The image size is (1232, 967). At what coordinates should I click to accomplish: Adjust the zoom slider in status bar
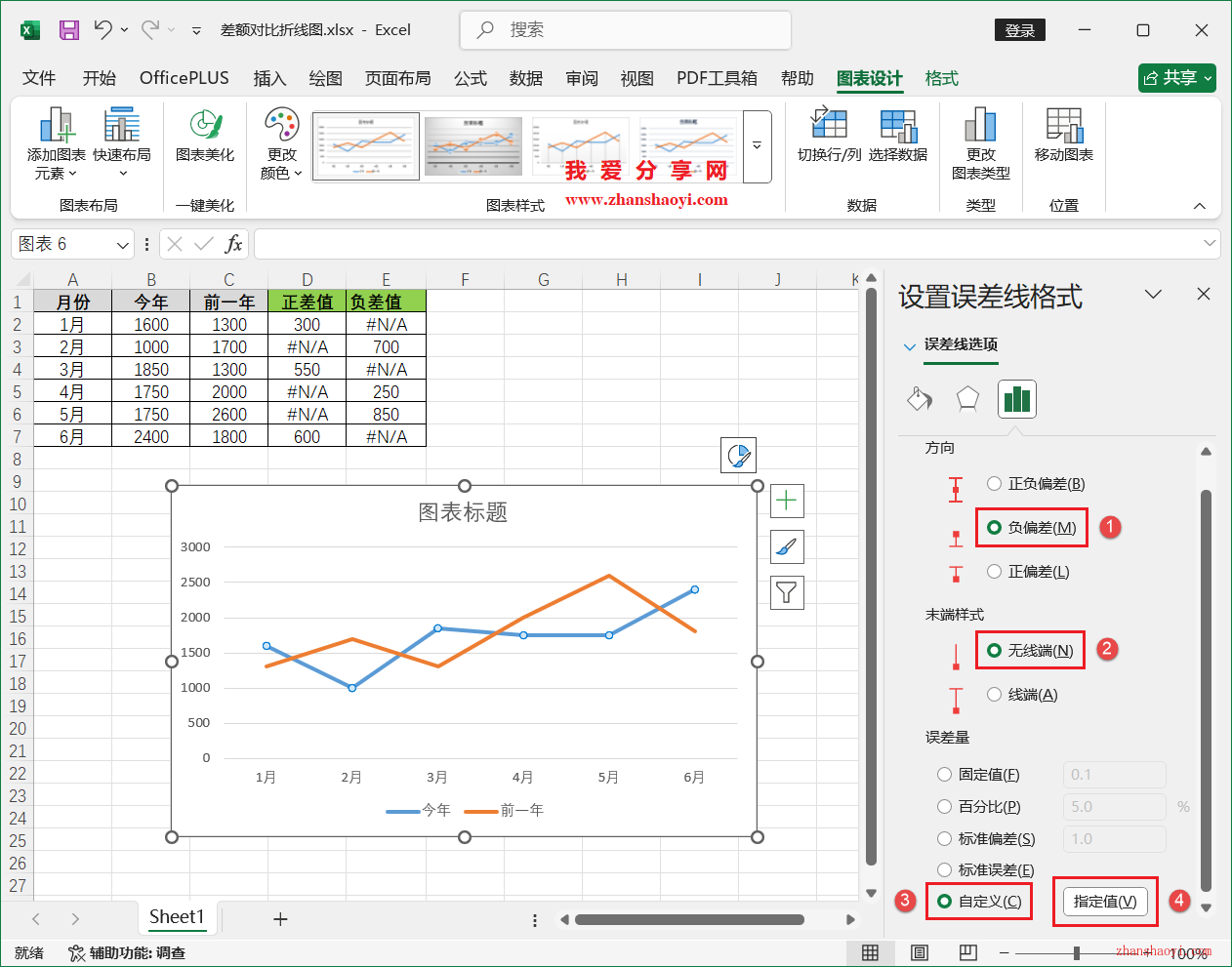coord(1077,952)
